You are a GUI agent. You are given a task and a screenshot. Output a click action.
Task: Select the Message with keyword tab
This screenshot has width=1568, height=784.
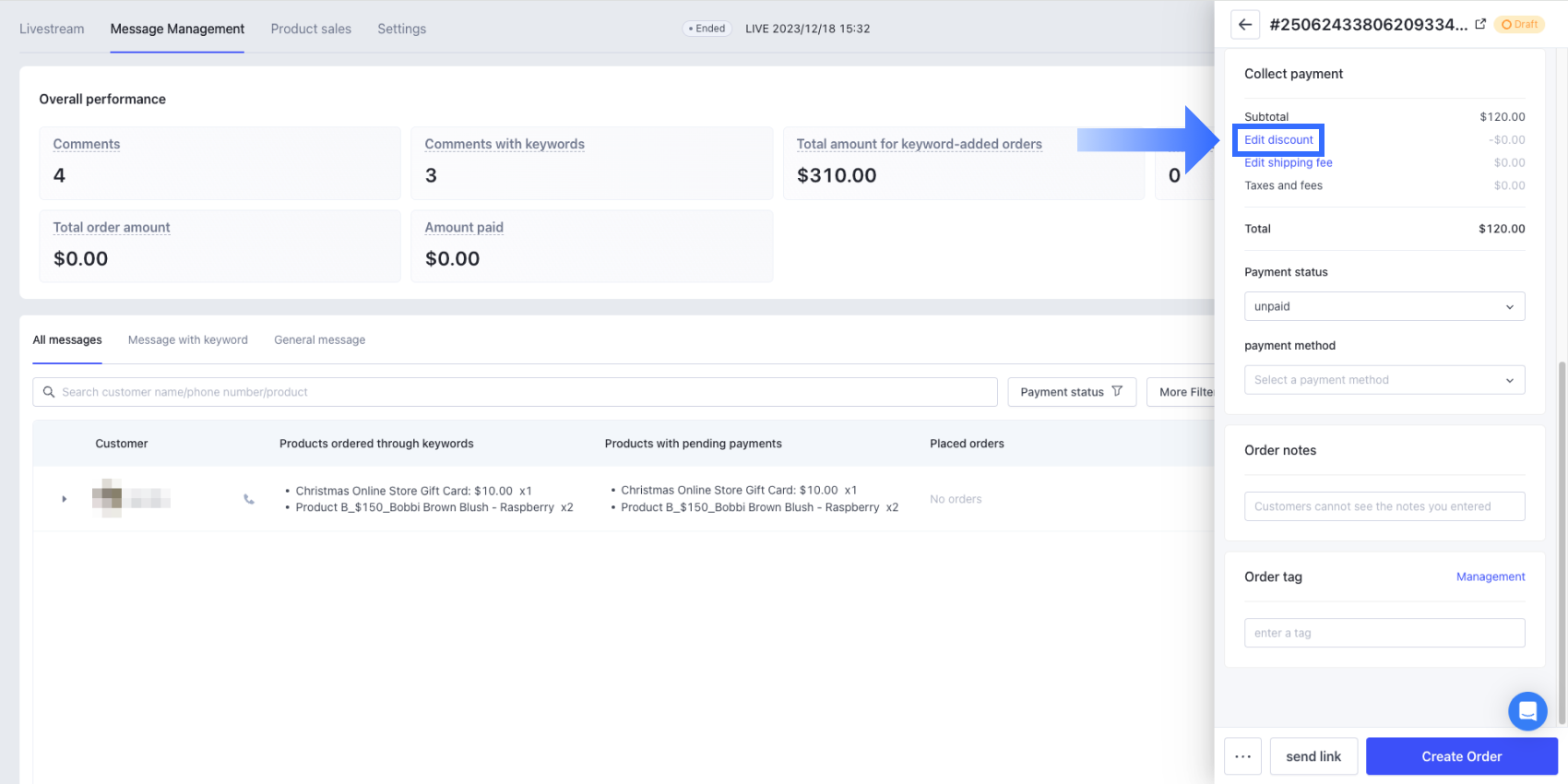tap(188, 339)
